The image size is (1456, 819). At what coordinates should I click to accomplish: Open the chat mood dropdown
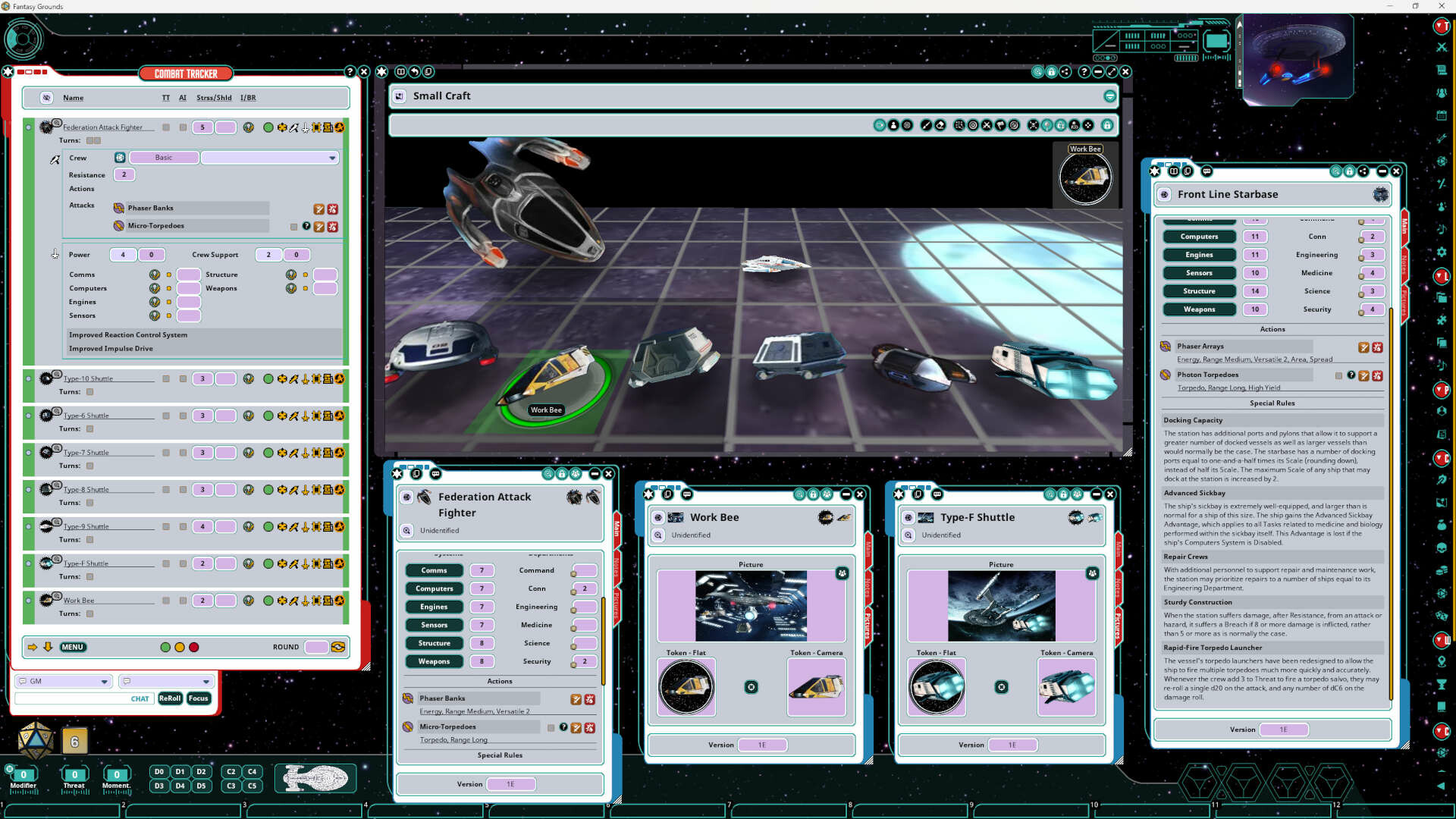tap(206, 682)
